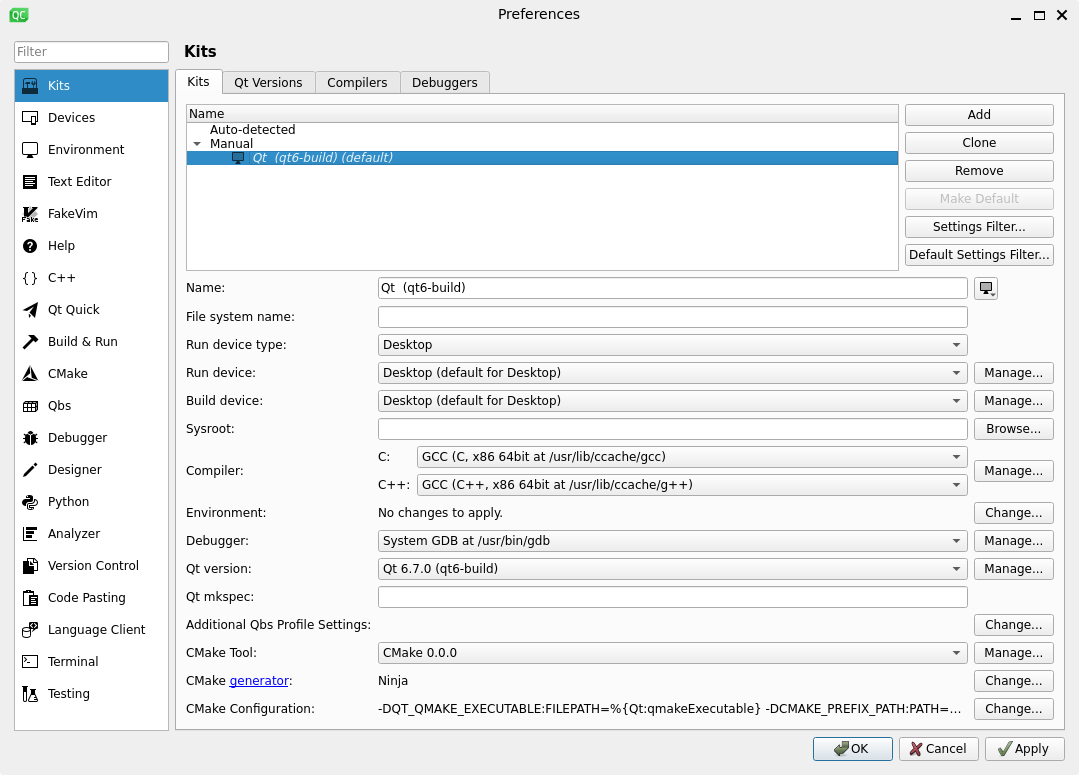Open the Terminal prompt icon

[30, 661]
